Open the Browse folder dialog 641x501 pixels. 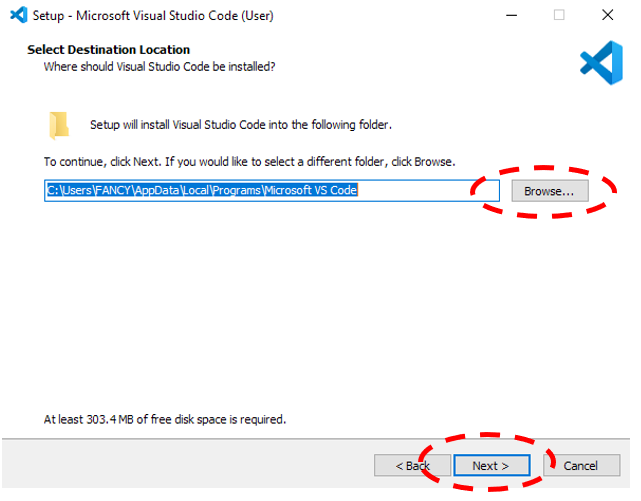tap(549, 190)
